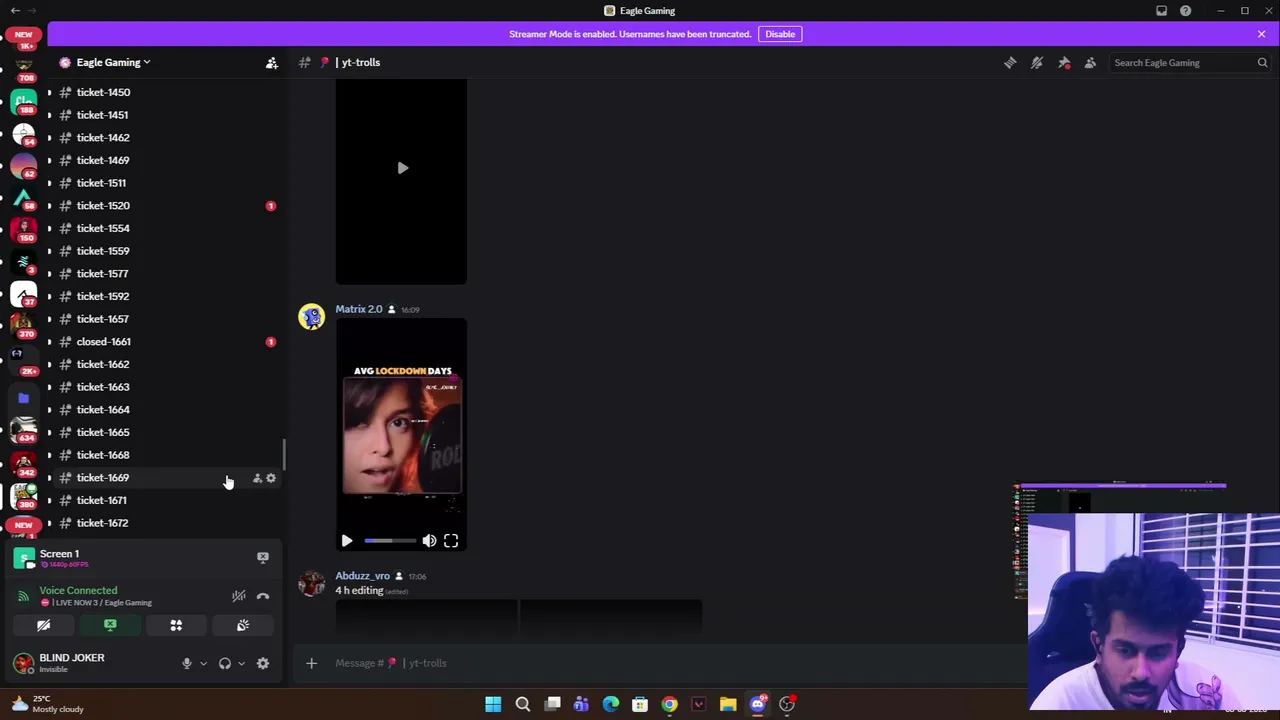The width and height of the screenshot is (1280, 720).
Task: Click the muted notification bell icon
Action: point(1037,63)
